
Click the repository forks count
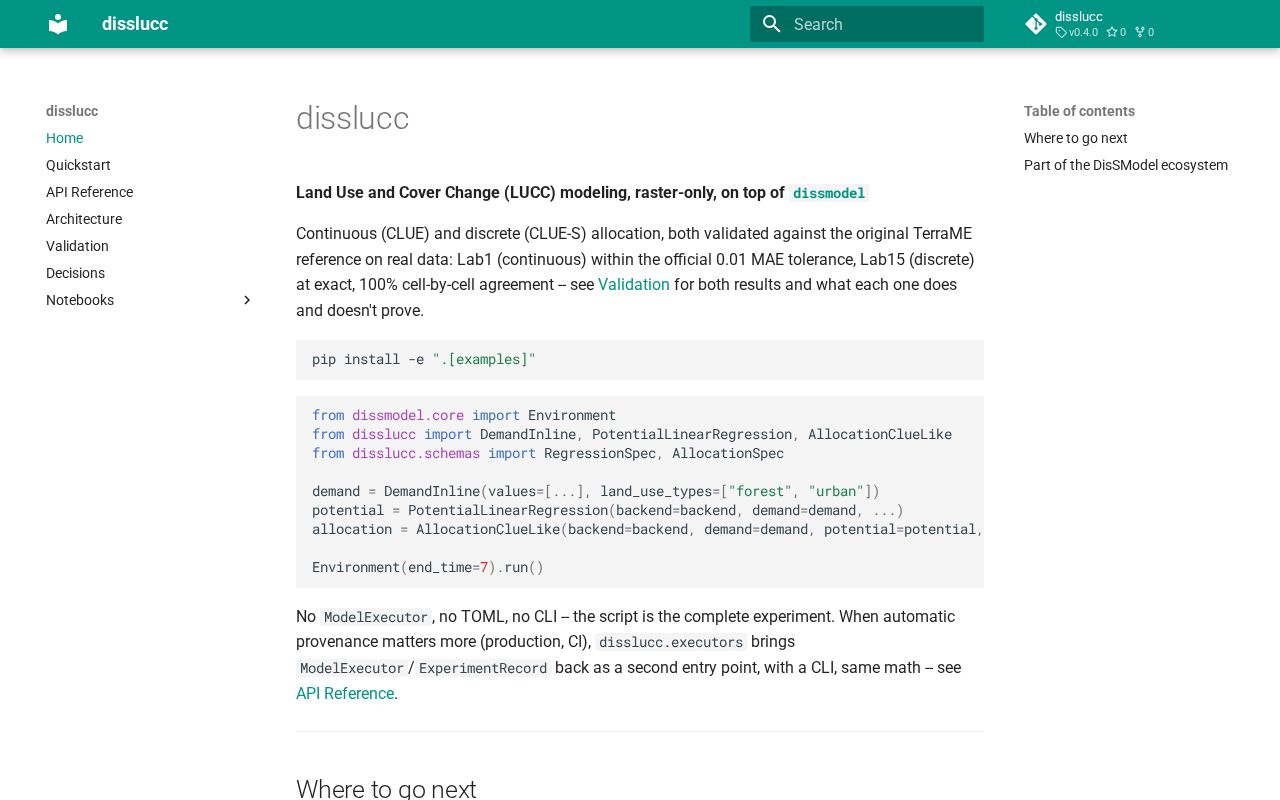click(x=1144, y=32)
